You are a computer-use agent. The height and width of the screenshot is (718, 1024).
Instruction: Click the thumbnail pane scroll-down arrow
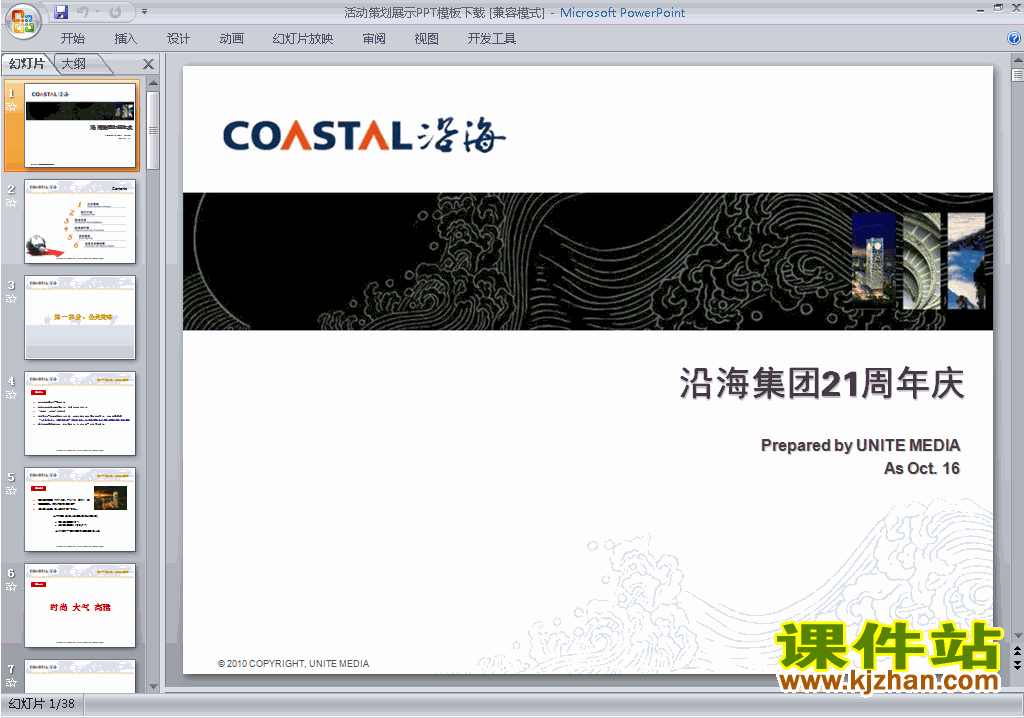[x=153, y=686]
